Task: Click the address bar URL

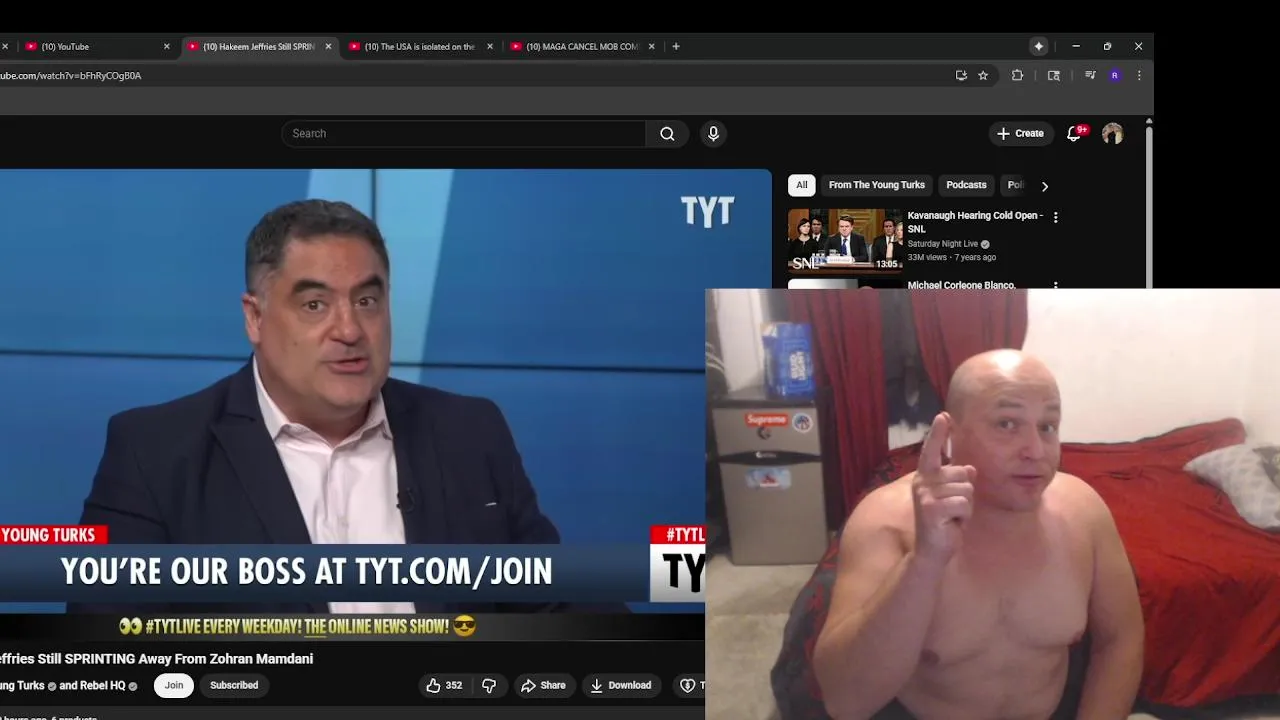Action: [70, 76]
